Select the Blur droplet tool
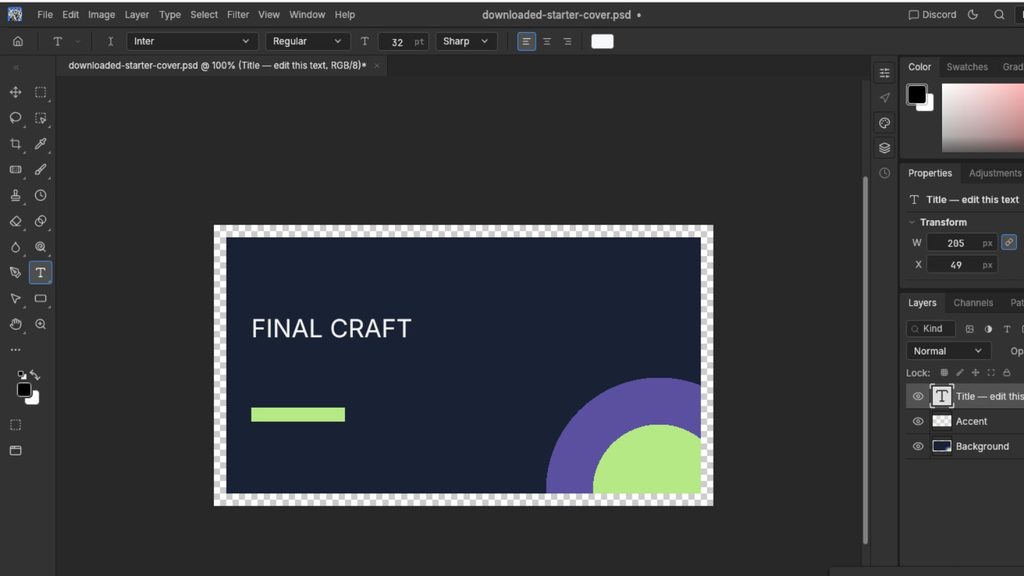The image size is (1024, 576). 16,247
